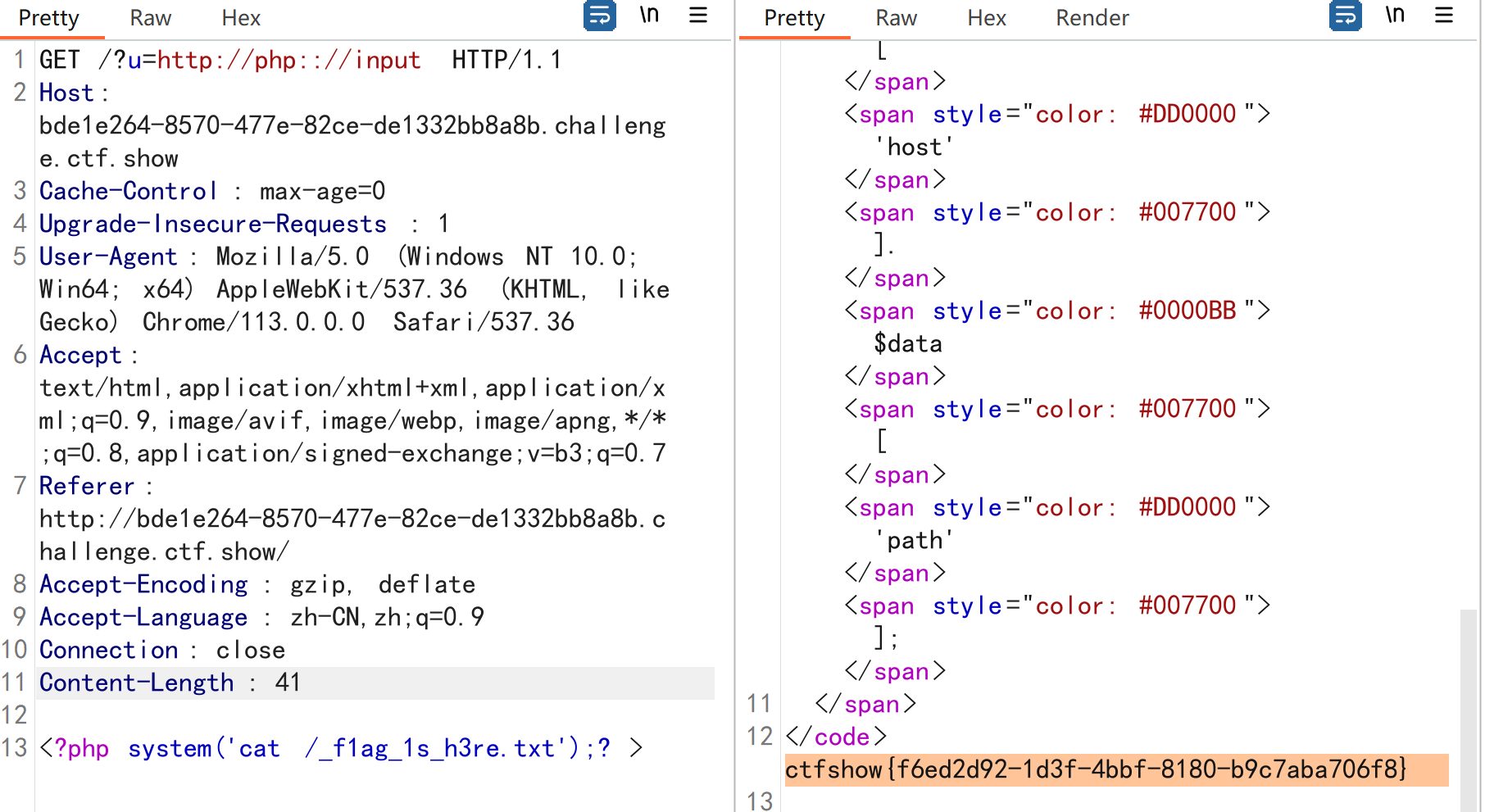The image size is (1485, 812).
Task: Switch to Raw tab in request panel
Action: pyautogui.click(x=151, y=18)
